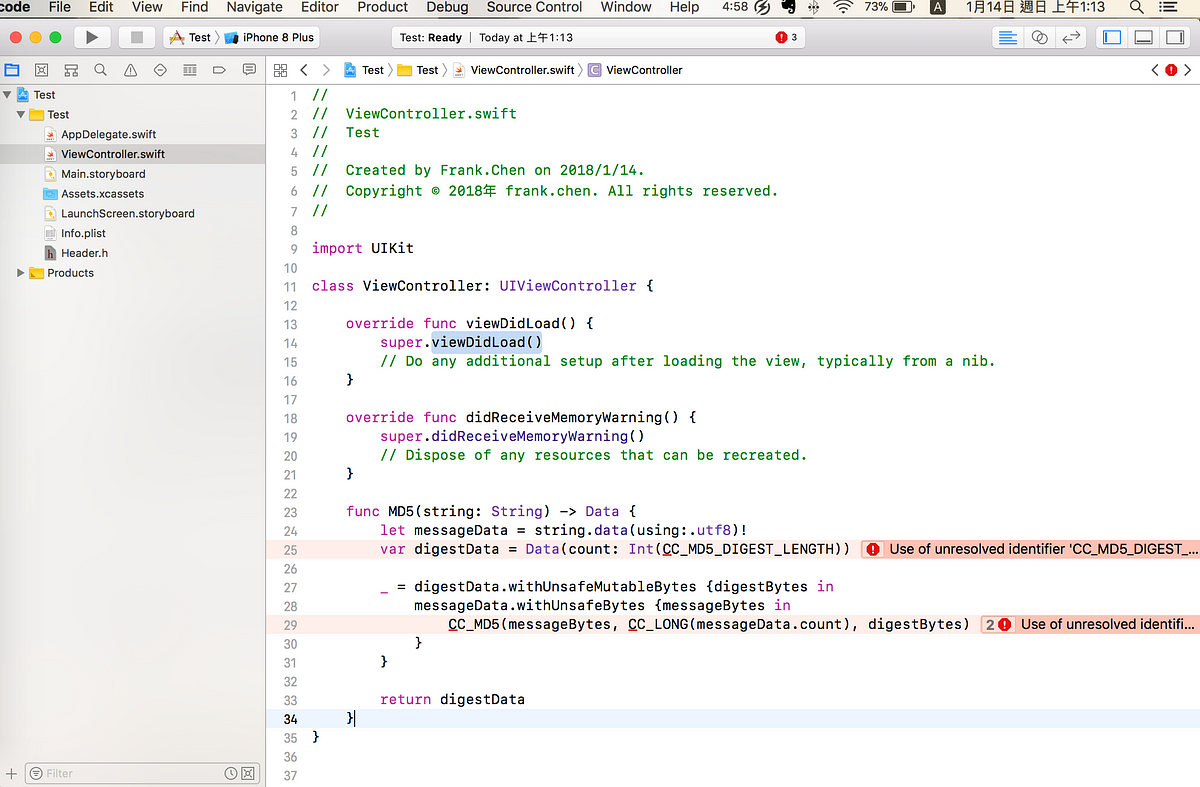Click error icon on line 25 annotation
This screenshot has width=1200, height=787.
(873, 549)
